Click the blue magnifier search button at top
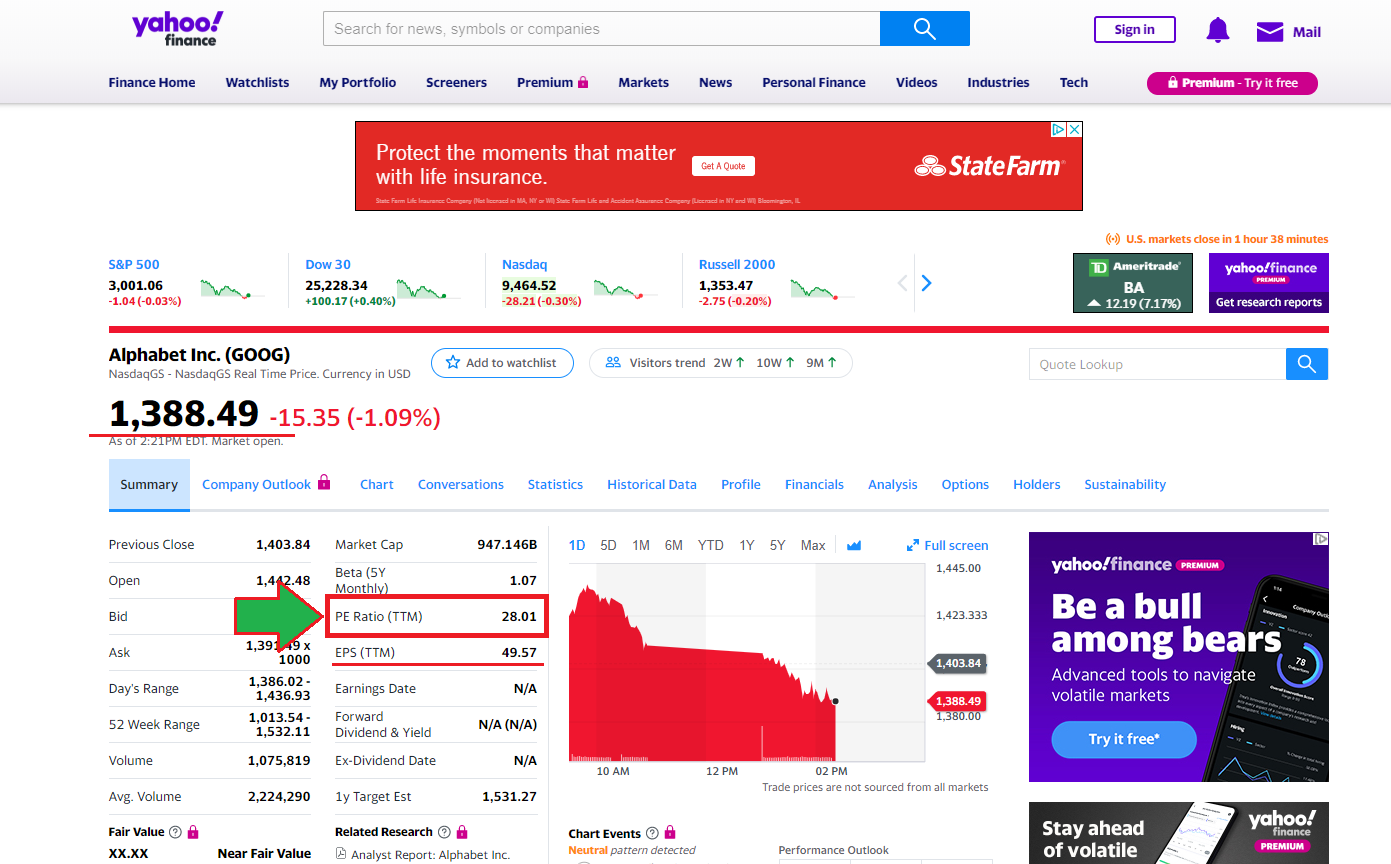 point(925,29)
